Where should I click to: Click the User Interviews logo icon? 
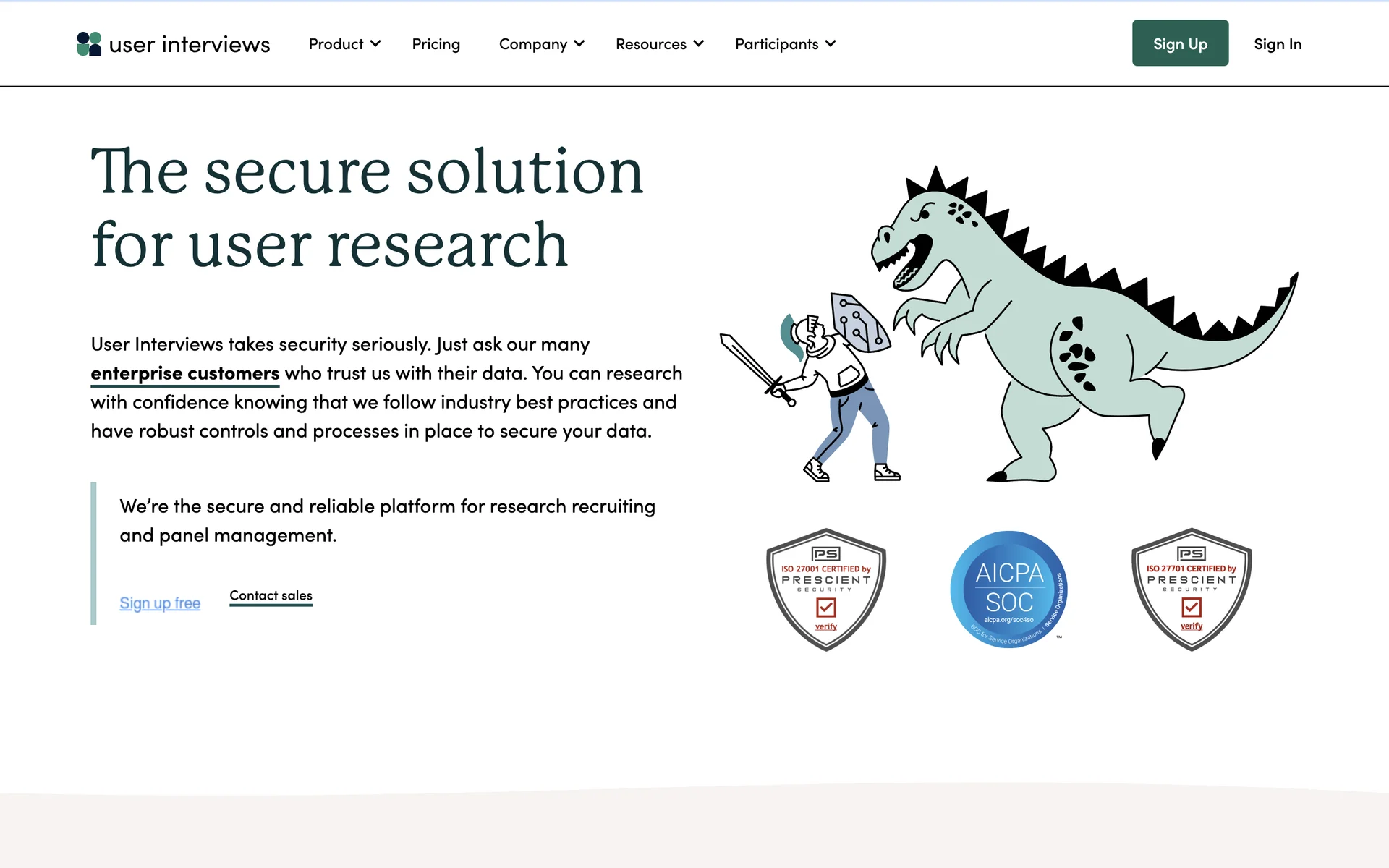(x=89, y=44)
